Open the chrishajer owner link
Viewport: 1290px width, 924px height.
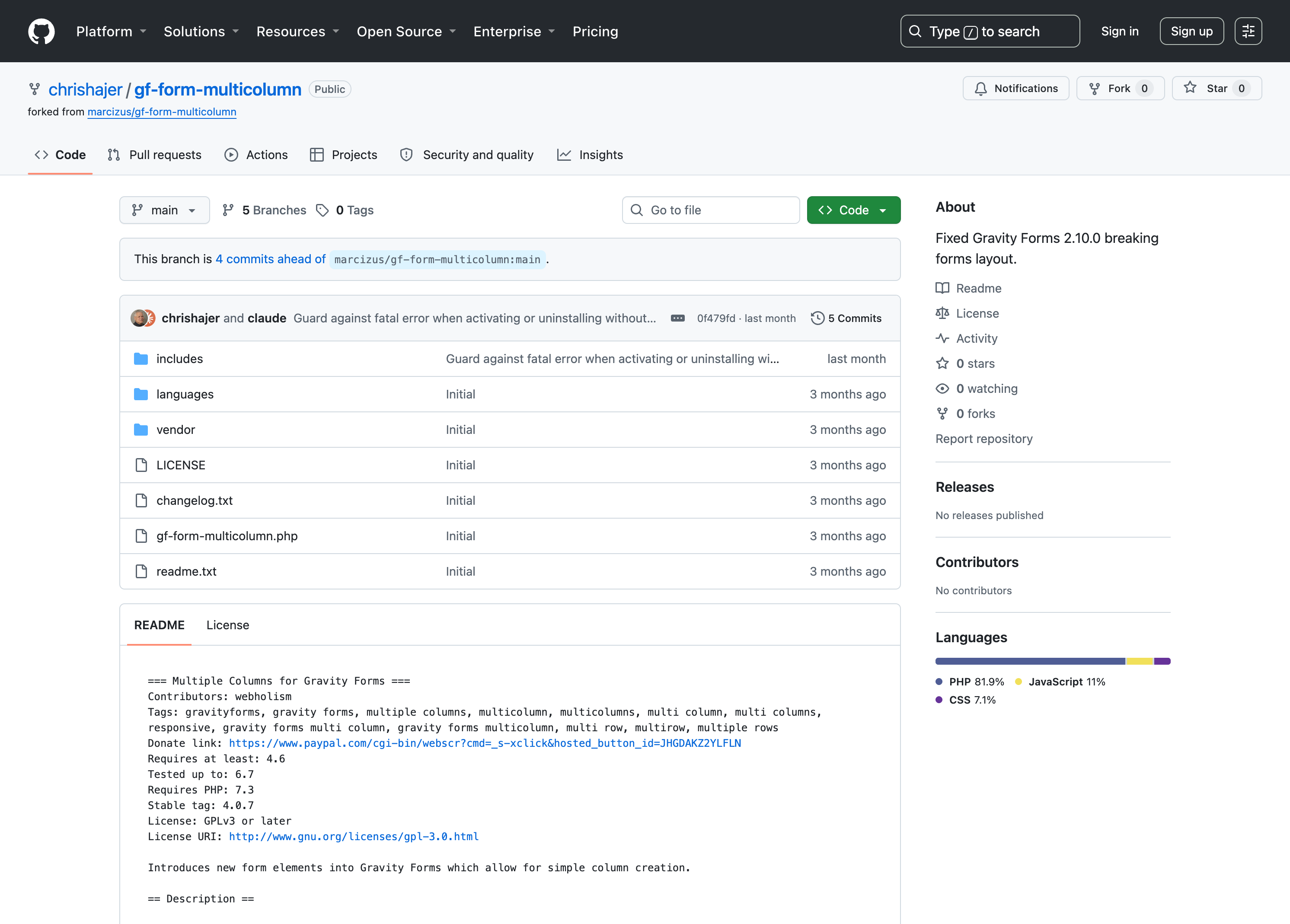pyautogui.click(x=85, y=89)
